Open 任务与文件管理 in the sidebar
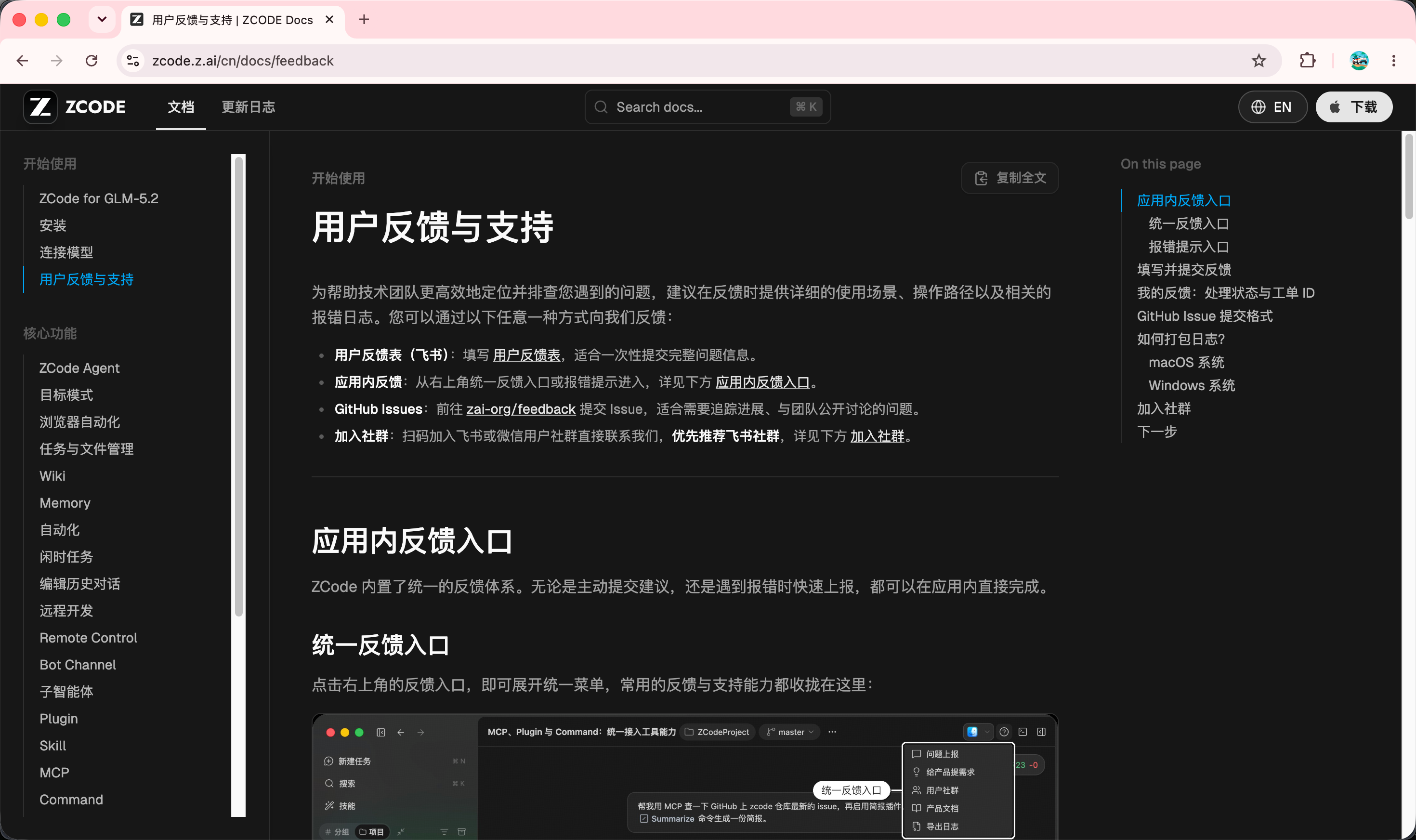This screenshot has width=1416, height=840. point(87,449)
